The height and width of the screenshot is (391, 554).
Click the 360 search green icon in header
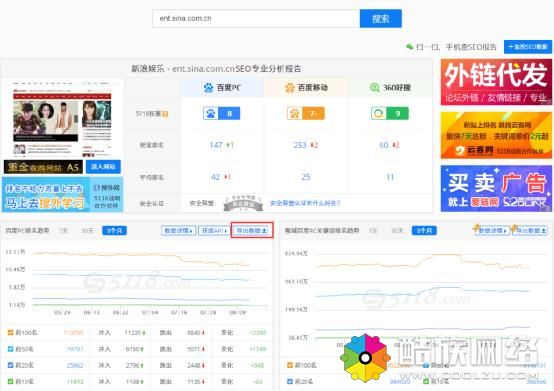[x=375, y=87]
